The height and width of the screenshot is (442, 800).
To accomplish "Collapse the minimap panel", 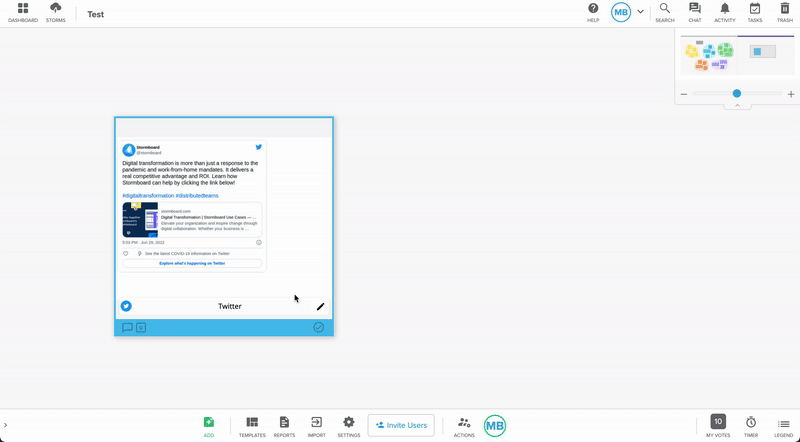I will pos(737,106).
